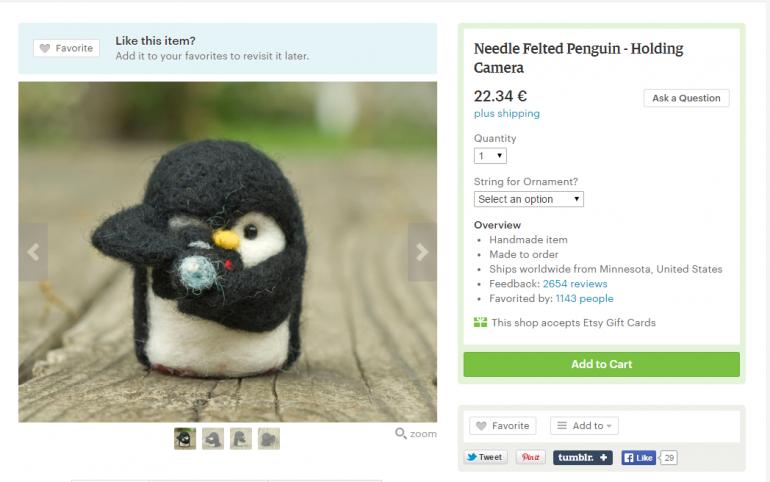
Task: Like the item on Facebook
Action: click(x=638, y=457)
